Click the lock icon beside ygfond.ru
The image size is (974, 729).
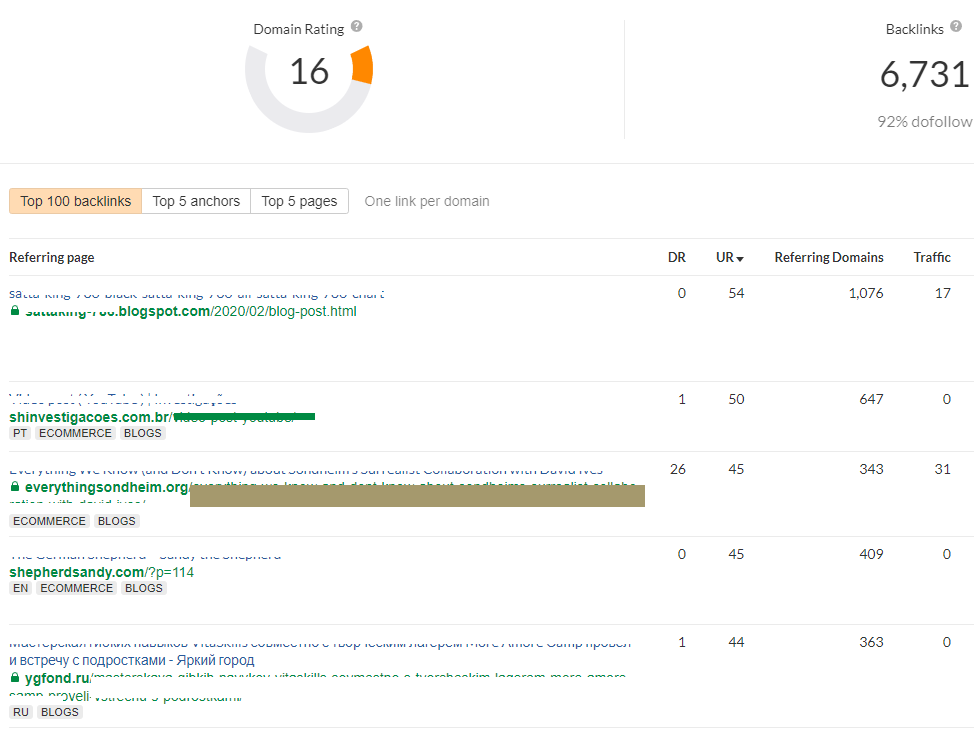coord(15,677)
